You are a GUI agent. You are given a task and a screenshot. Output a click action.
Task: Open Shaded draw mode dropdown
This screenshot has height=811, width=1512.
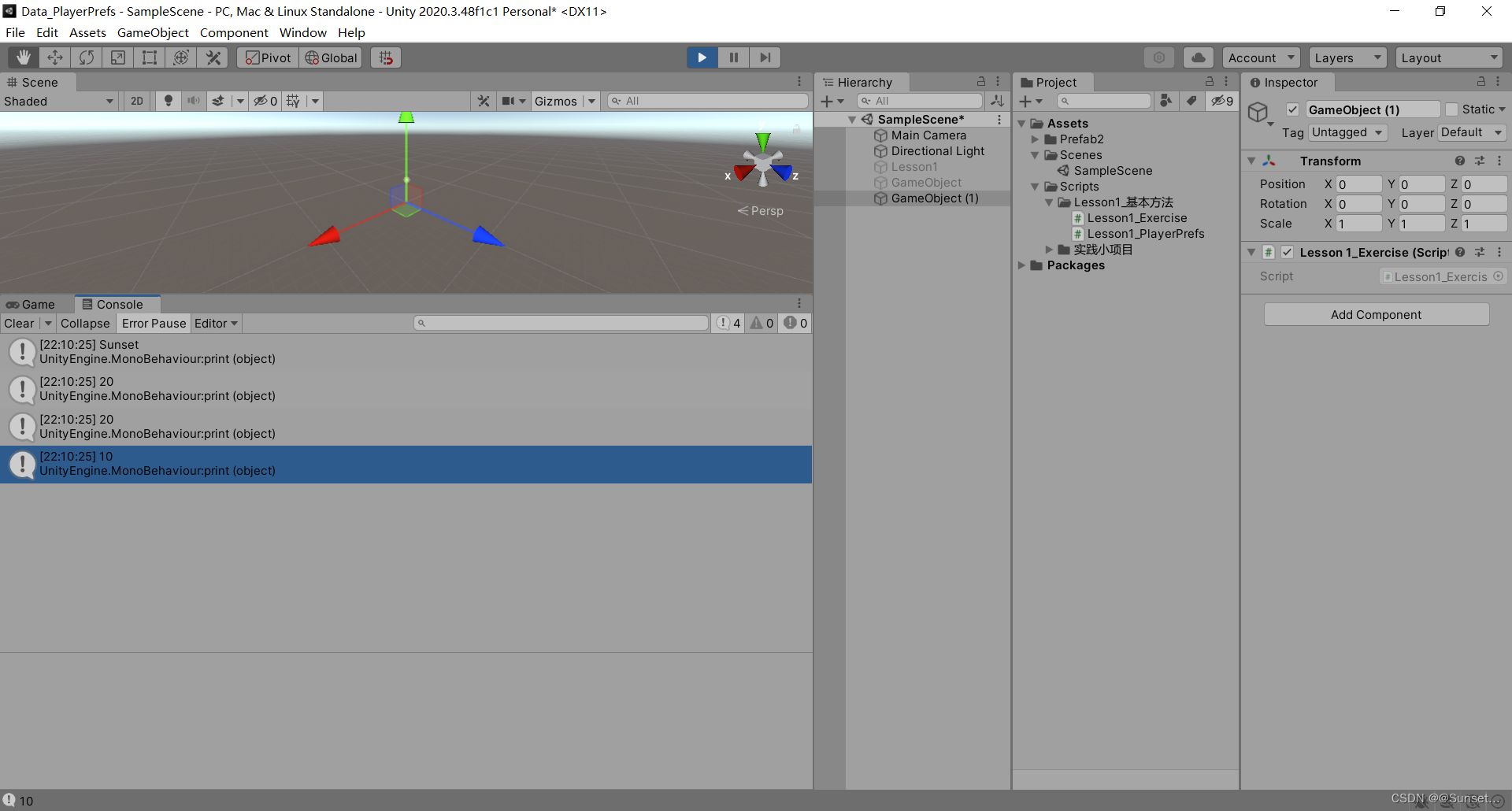(60, 101)
